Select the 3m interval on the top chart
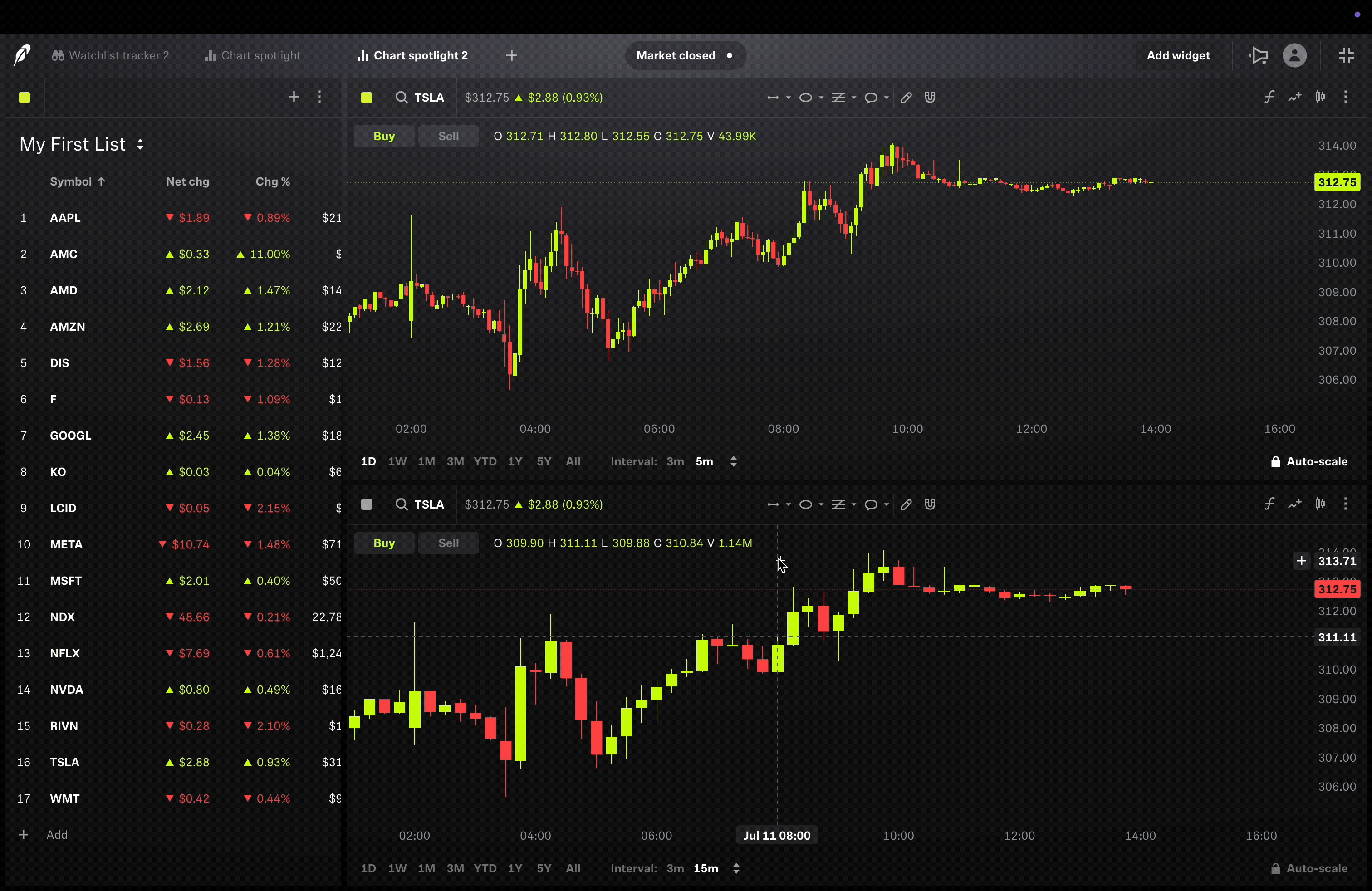1372x891 pixels. [x=675, y=462]
